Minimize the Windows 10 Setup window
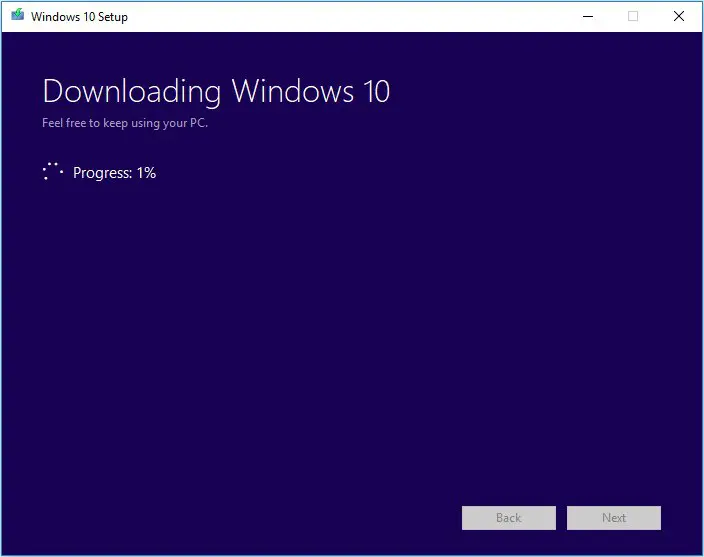Image resolution: width=704 pixels, height=557 pixels. 588,17
